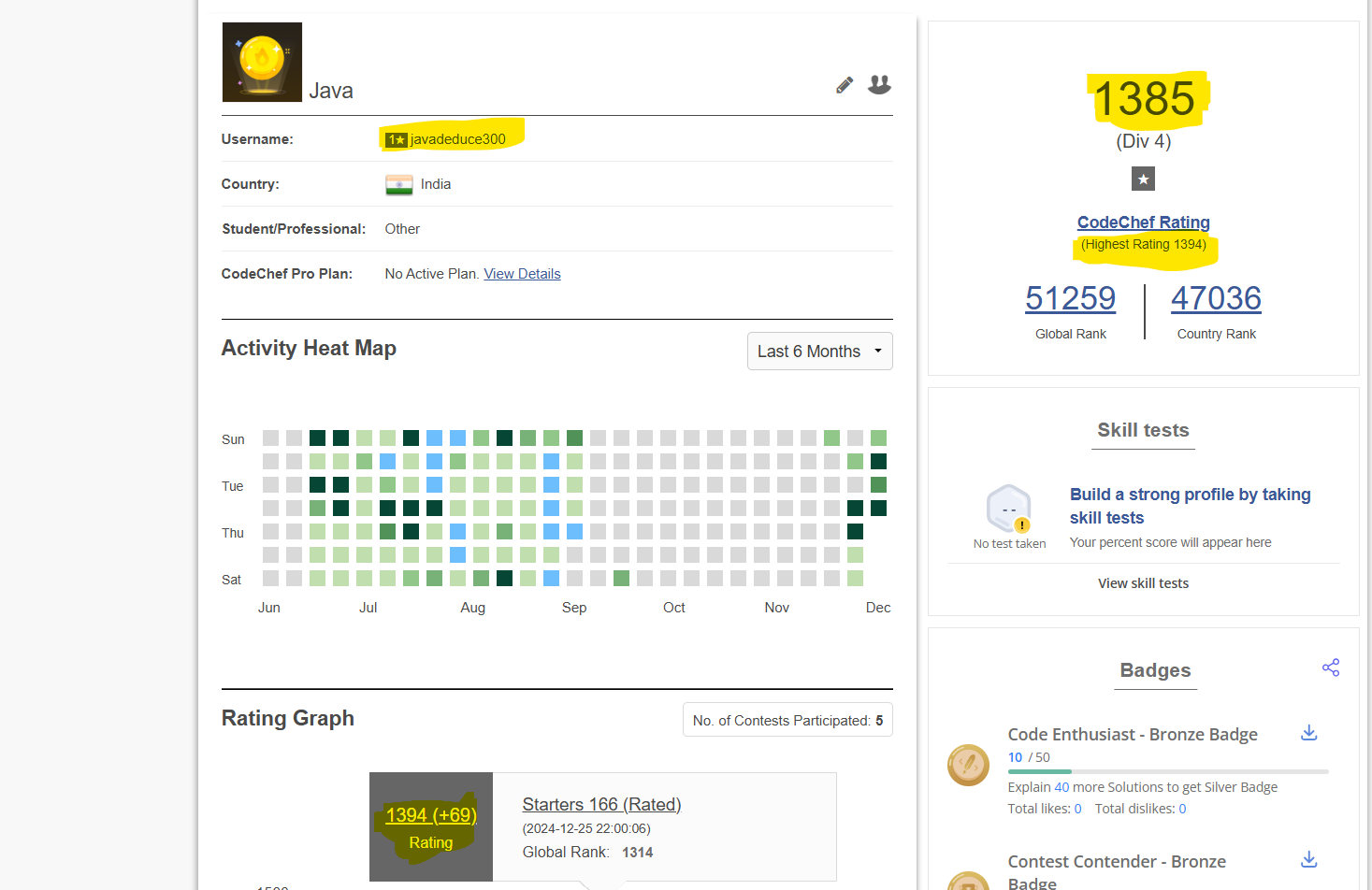This screenshot has height=890, width=1372.
Task: Click View skill tests
Action: coord(1144,583)
